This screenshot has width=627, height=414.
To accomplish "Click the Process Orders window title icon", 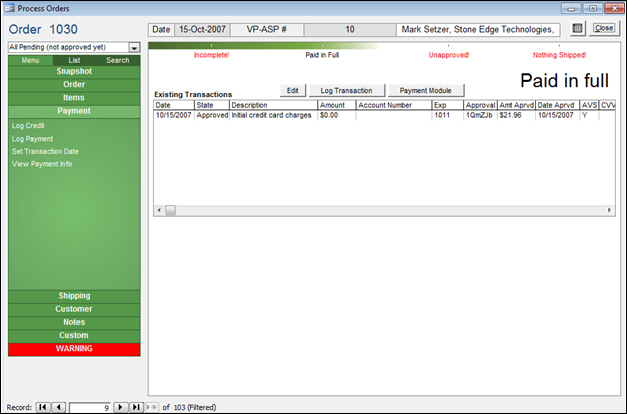I will pyautogui.click(x=9, y=7).
